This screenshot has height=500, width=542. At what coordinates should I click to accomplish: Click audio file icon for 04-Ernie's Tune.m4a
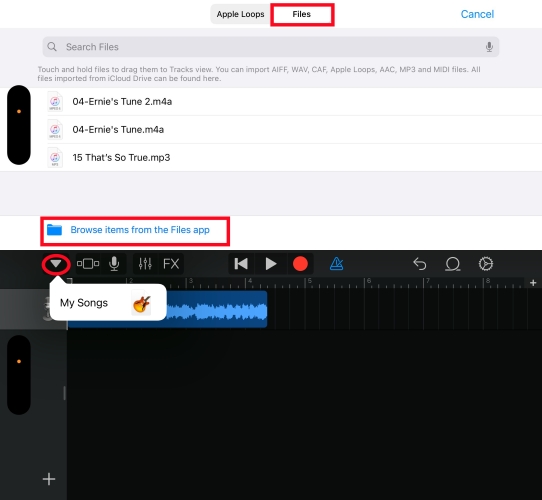[55, 130]
